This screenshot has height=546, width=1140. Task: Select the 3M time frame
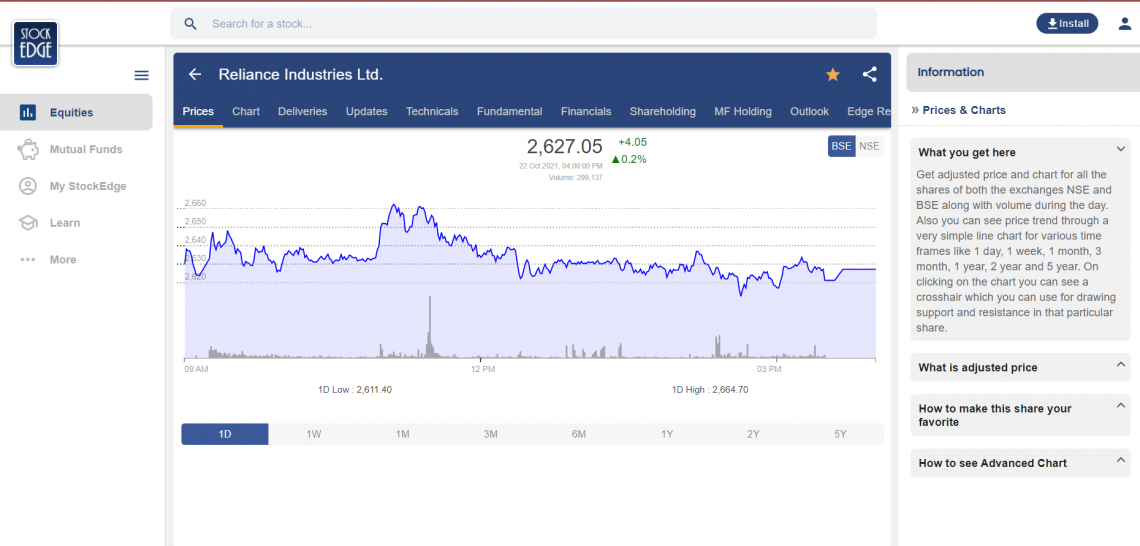[x=491, y=434]
